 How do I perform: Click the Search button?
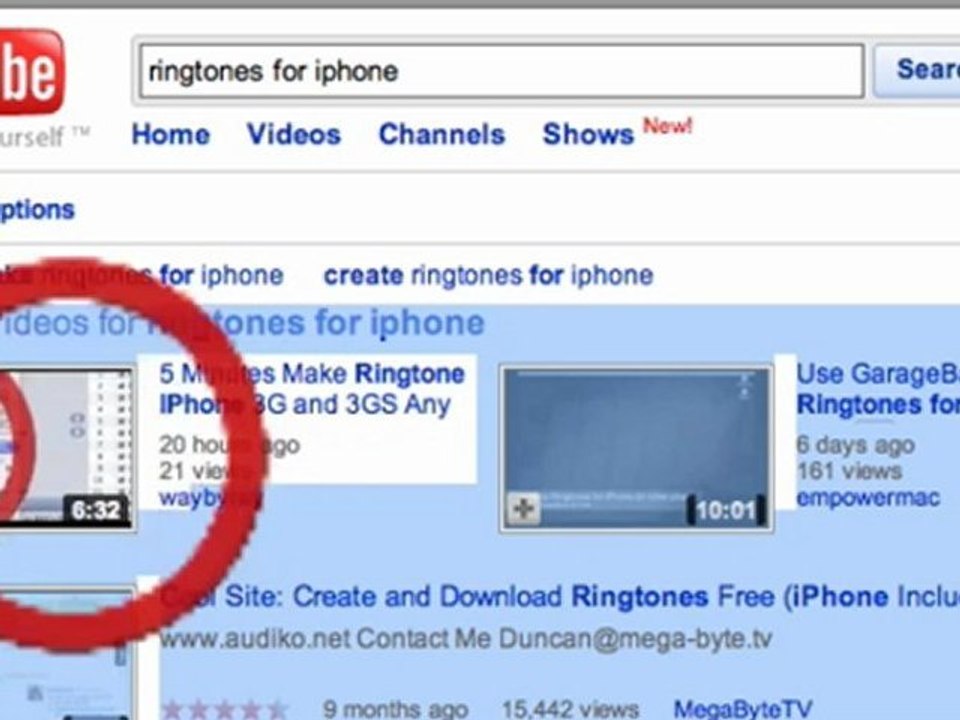(x=918, y=69)
